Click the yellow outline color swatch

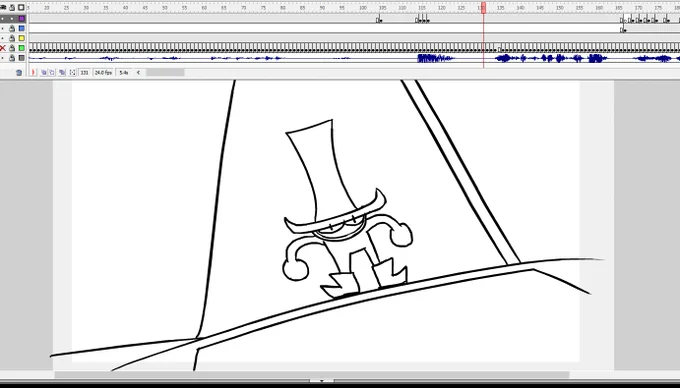[x=21, y=38]
